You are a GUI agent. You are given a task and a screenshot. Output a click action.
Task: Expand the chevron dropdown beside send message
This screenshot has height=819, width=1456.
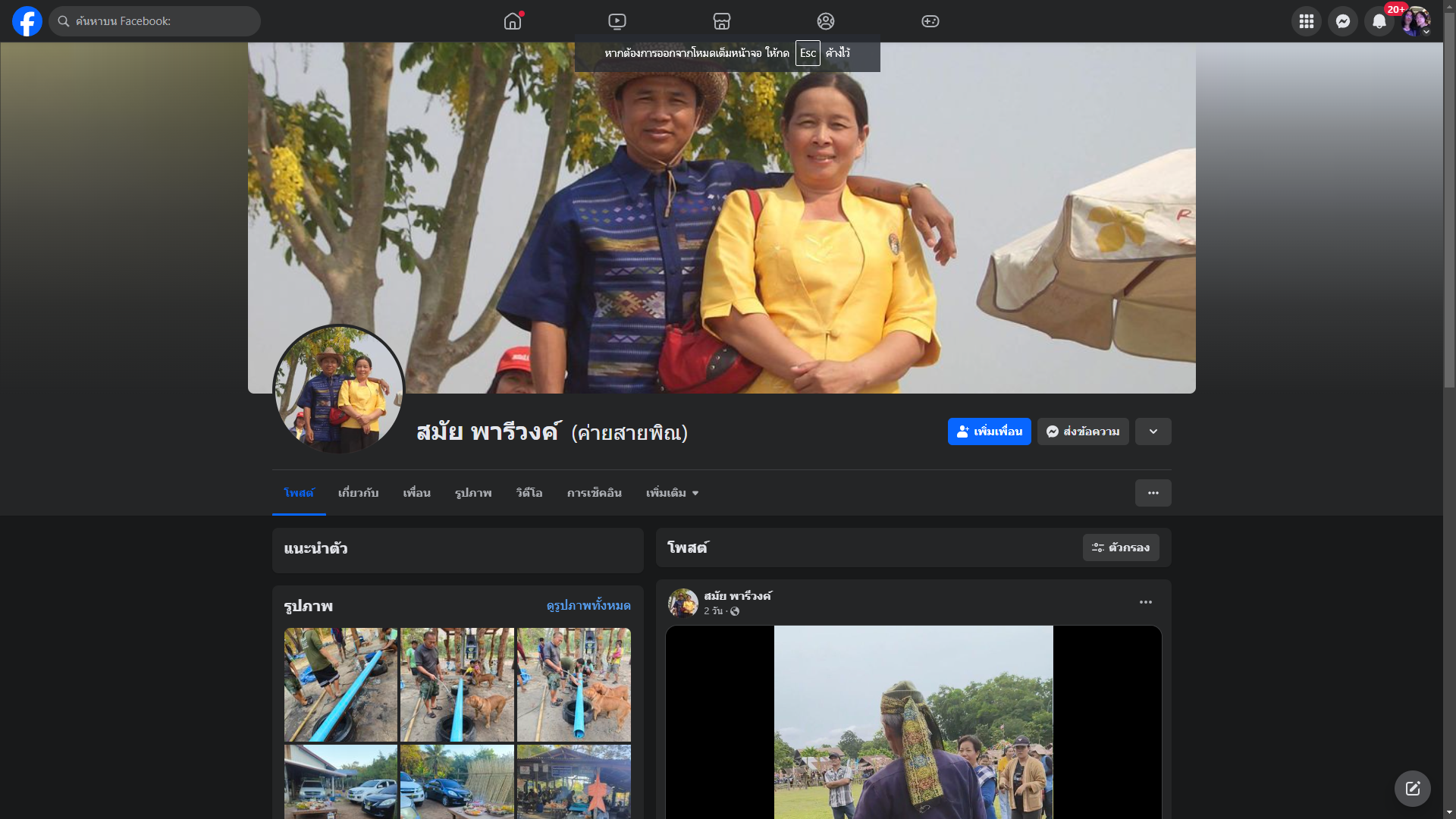click(x=1153, y=431)
